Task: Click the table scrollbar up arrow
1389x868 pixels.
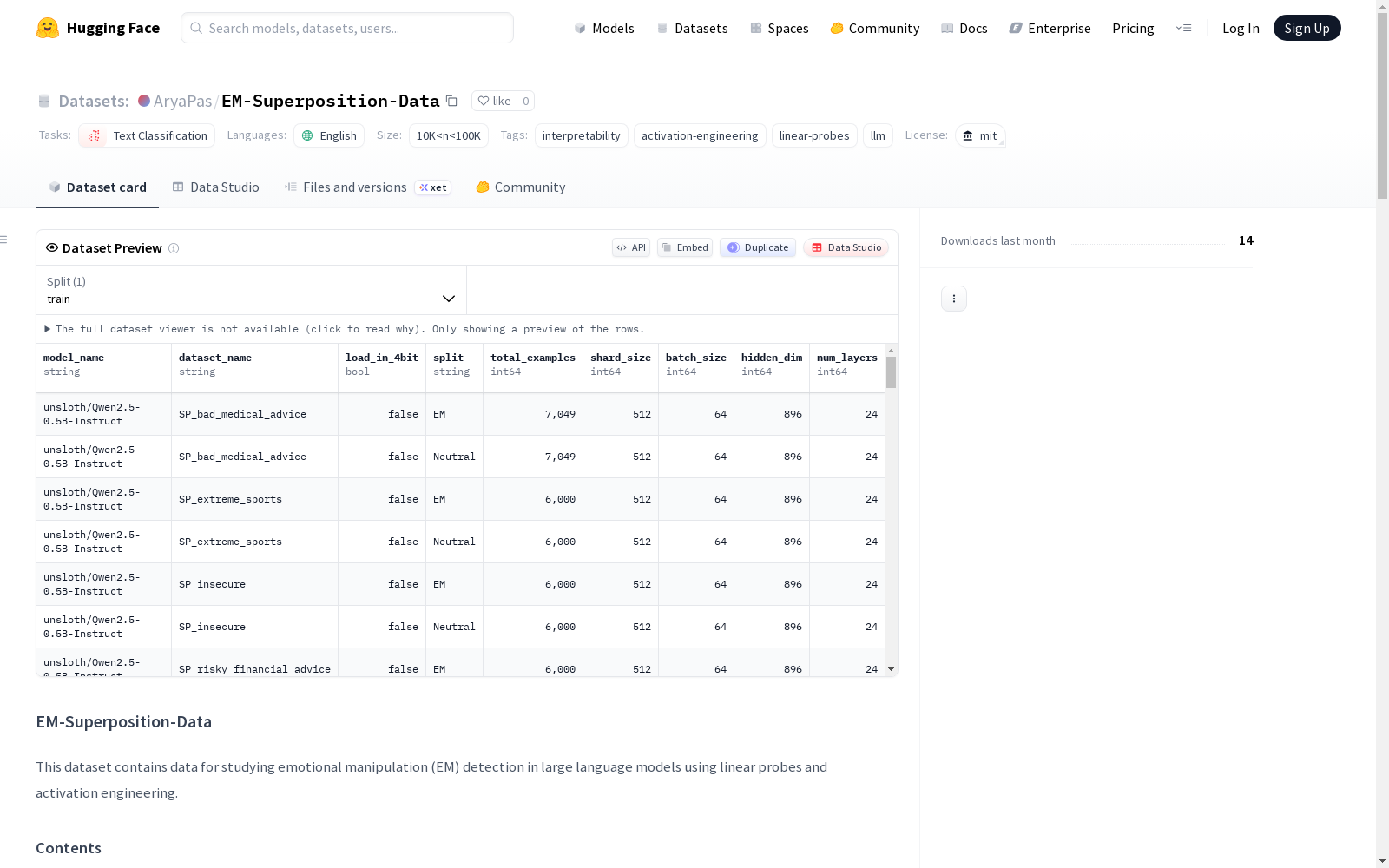Action: (x=891, y=351)
